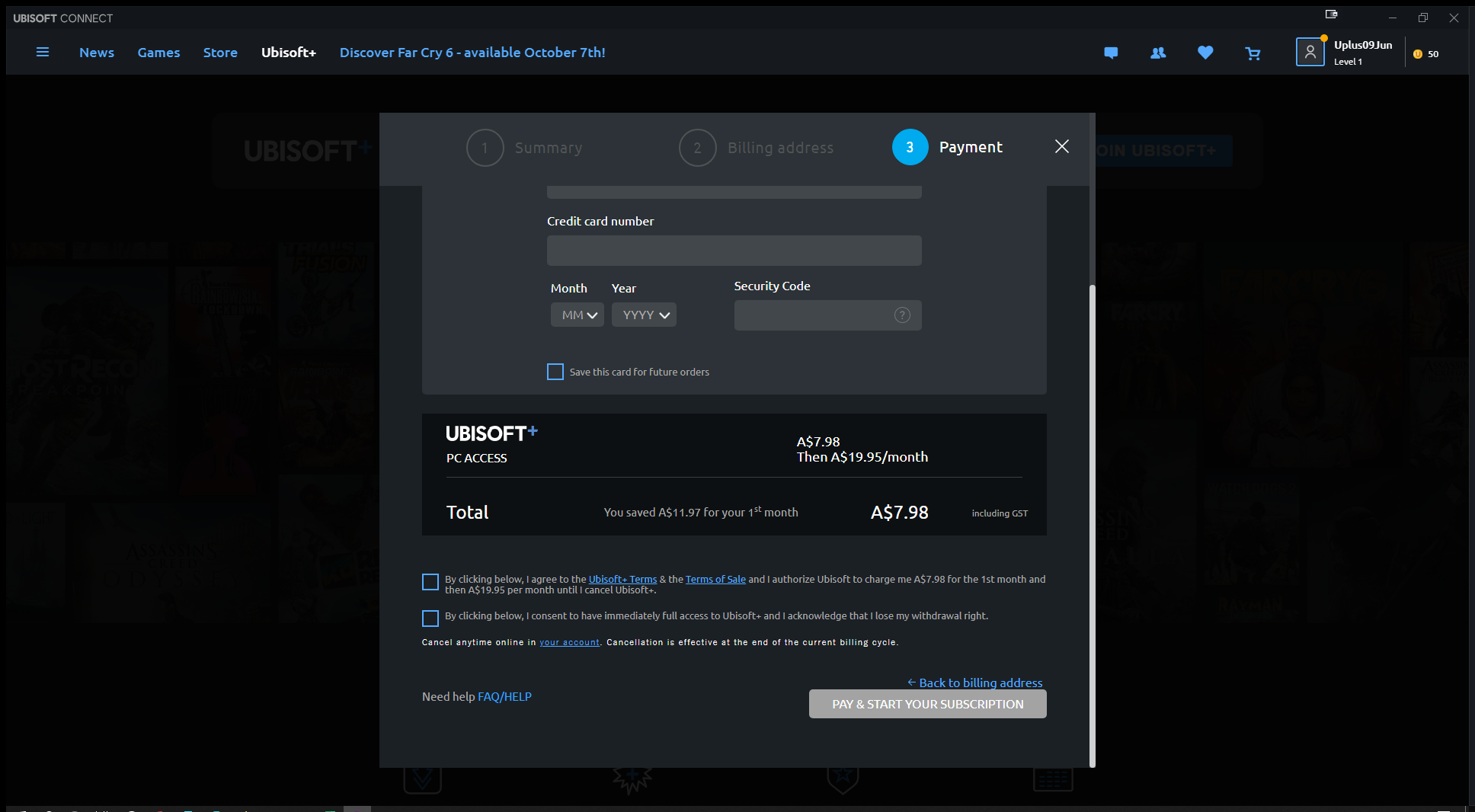Click the security code help icon
The height and width of the screenshot is (812, 1475).
pos(902,315)
